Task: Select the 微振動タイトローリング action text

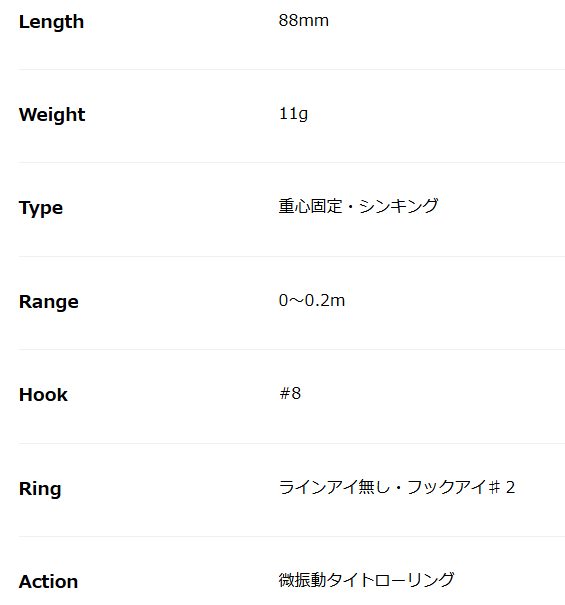Action: tap(366, 580)
